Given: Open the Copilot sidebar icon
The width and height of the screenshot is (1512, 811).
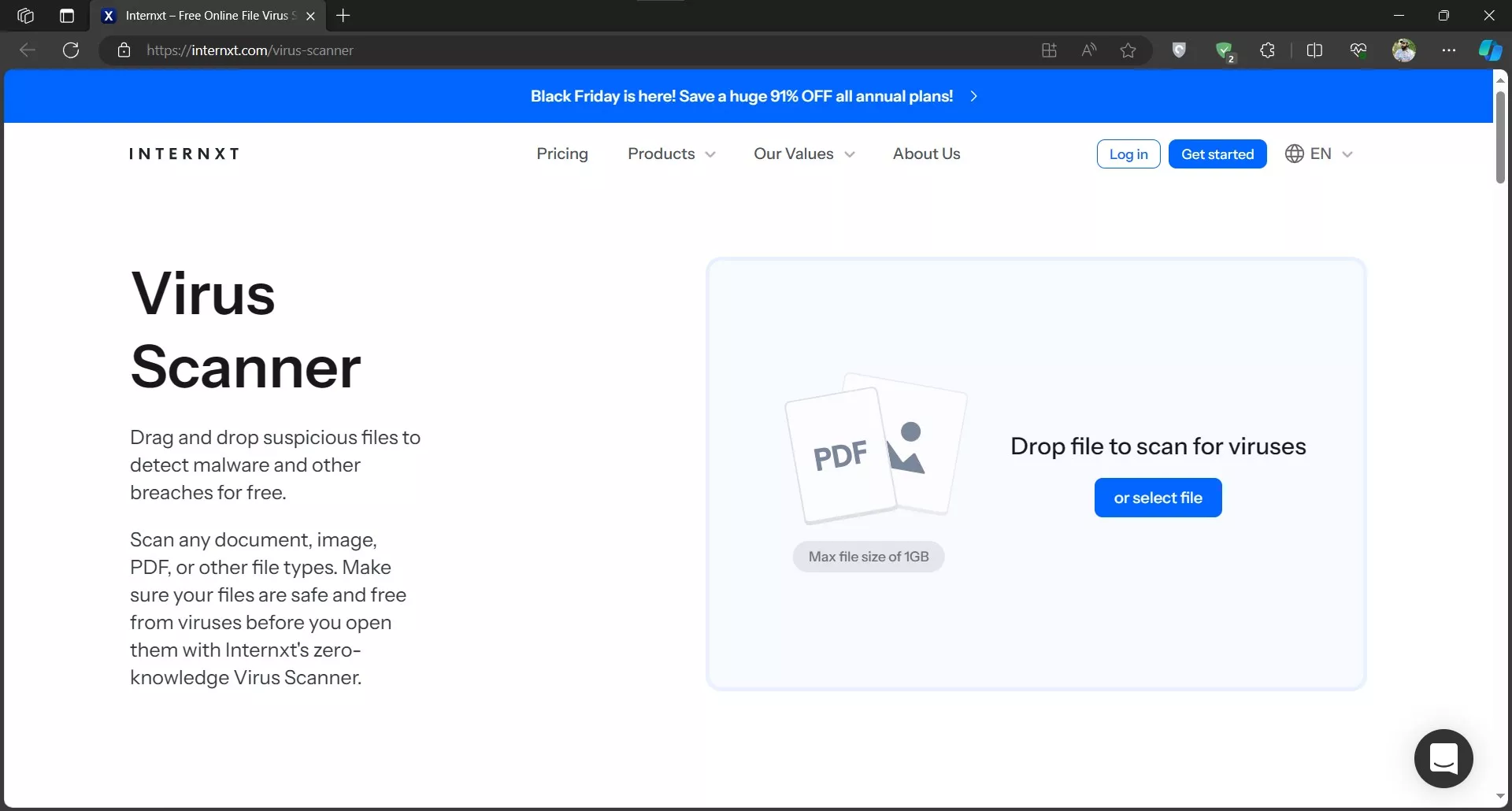Looking at the screenshot, I should (x=1489, y=50).
